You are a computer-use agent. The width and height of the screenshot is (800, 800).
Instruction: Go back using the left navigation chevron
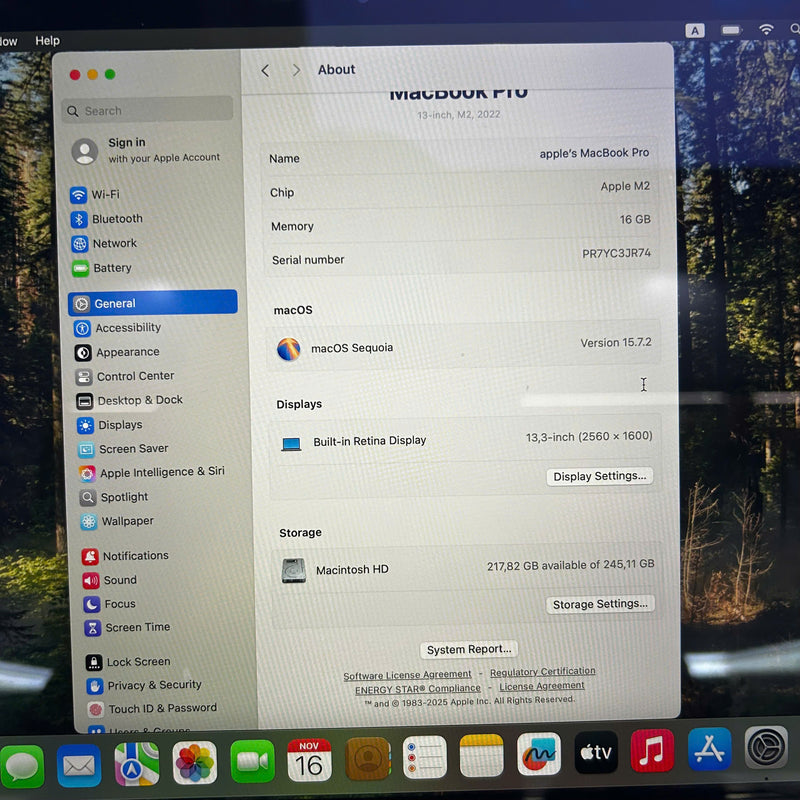265,70
